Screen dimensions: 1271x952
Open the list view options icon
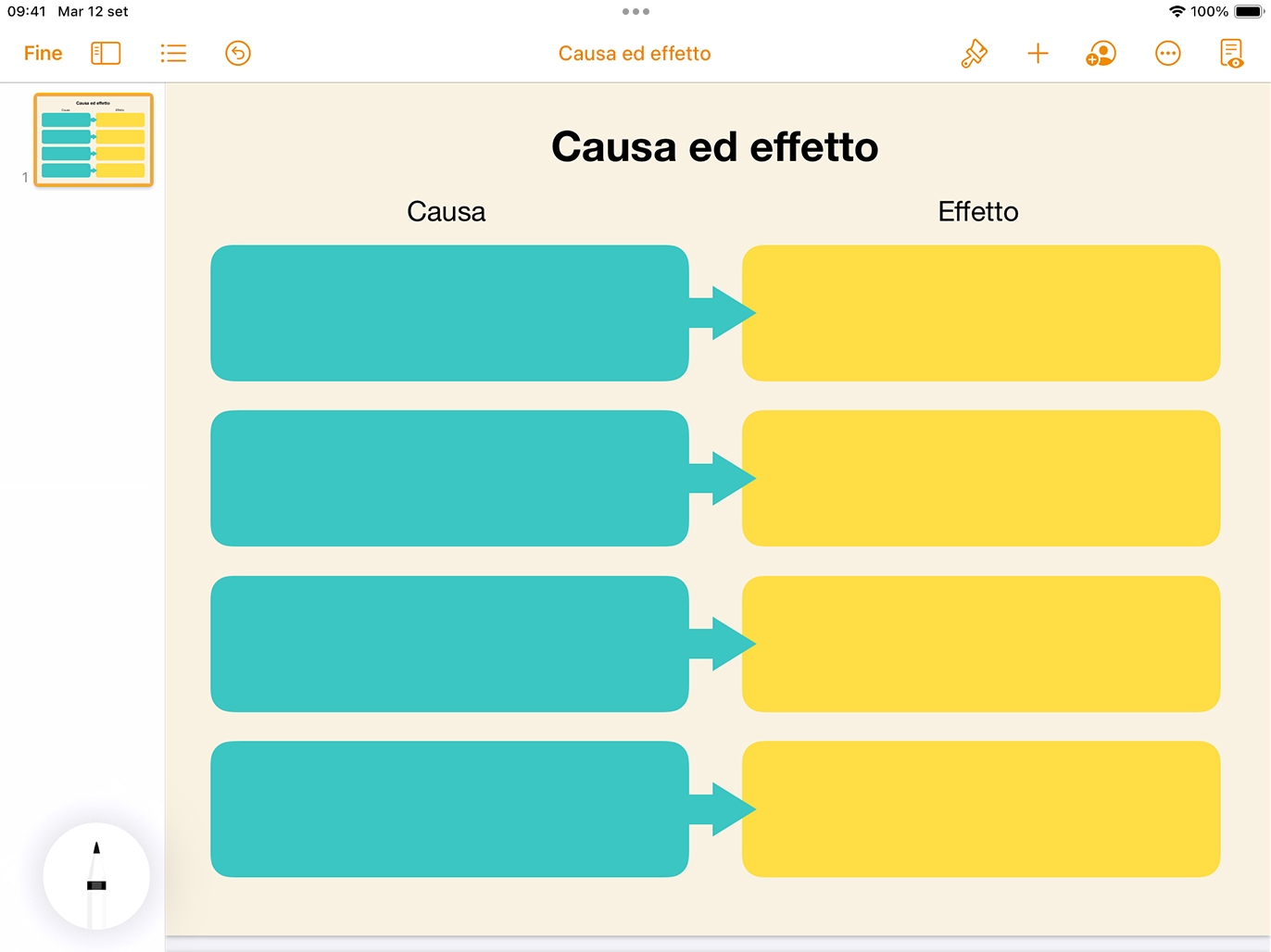(x=173, y=54)
